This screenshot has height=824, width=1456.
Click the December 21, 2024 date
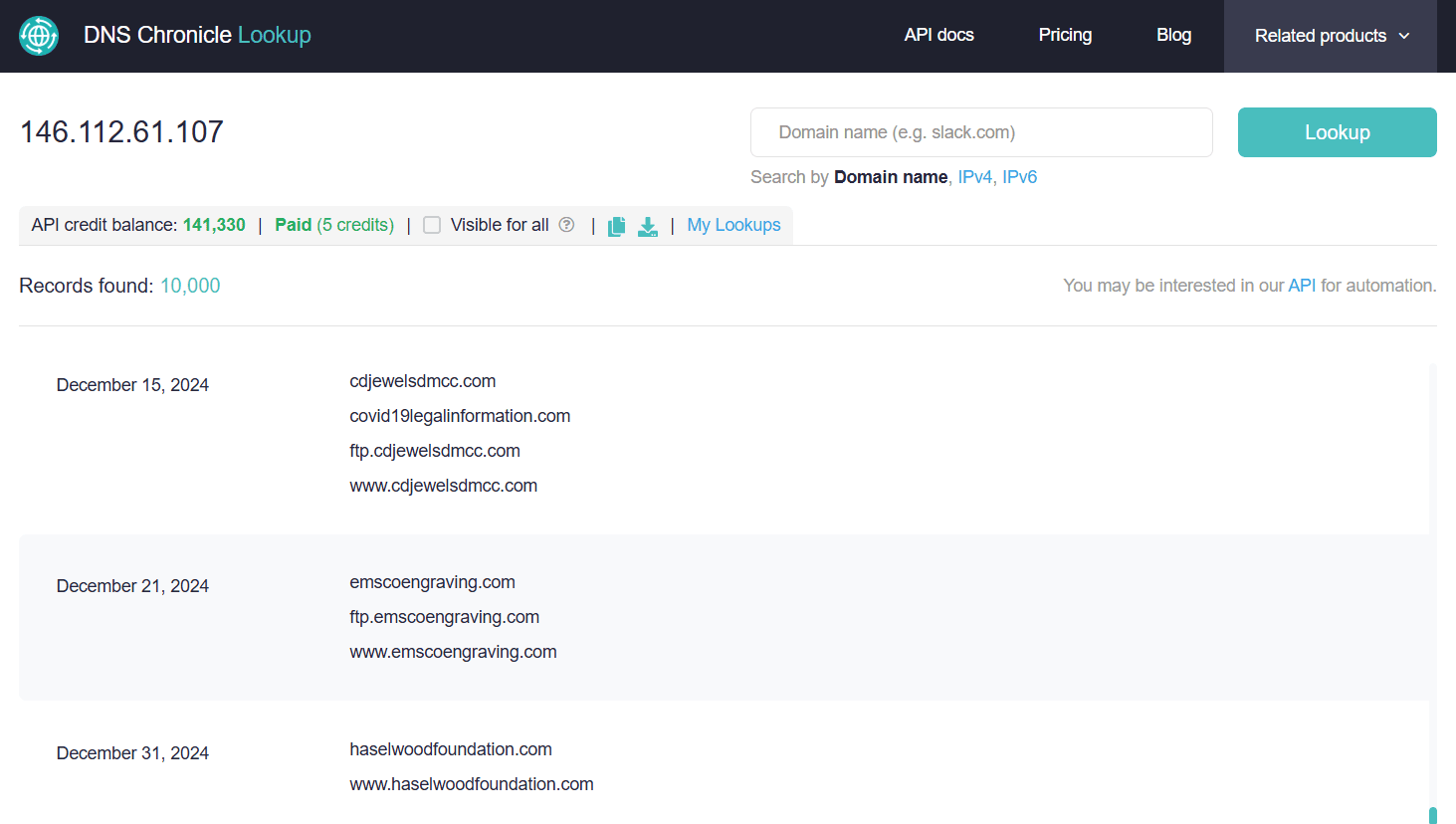click(132, 586)
